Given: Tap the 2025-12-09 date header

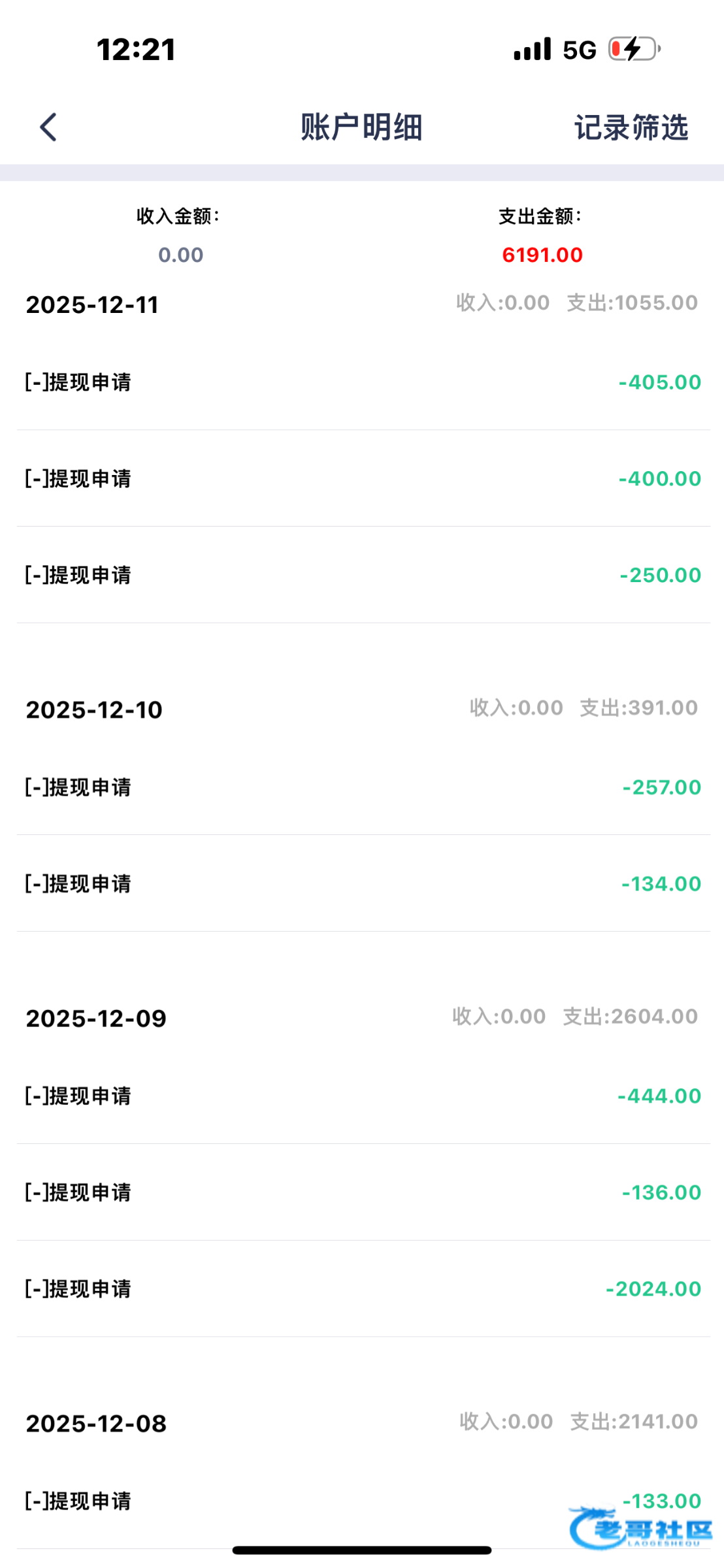Looking at the screenshot, I should 96,1019.
